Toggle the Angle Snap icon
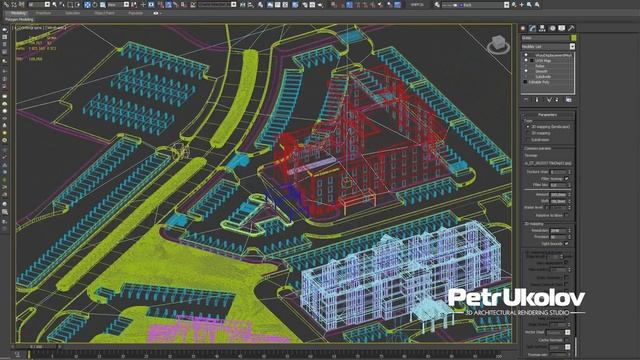 (x=168, y=4)
